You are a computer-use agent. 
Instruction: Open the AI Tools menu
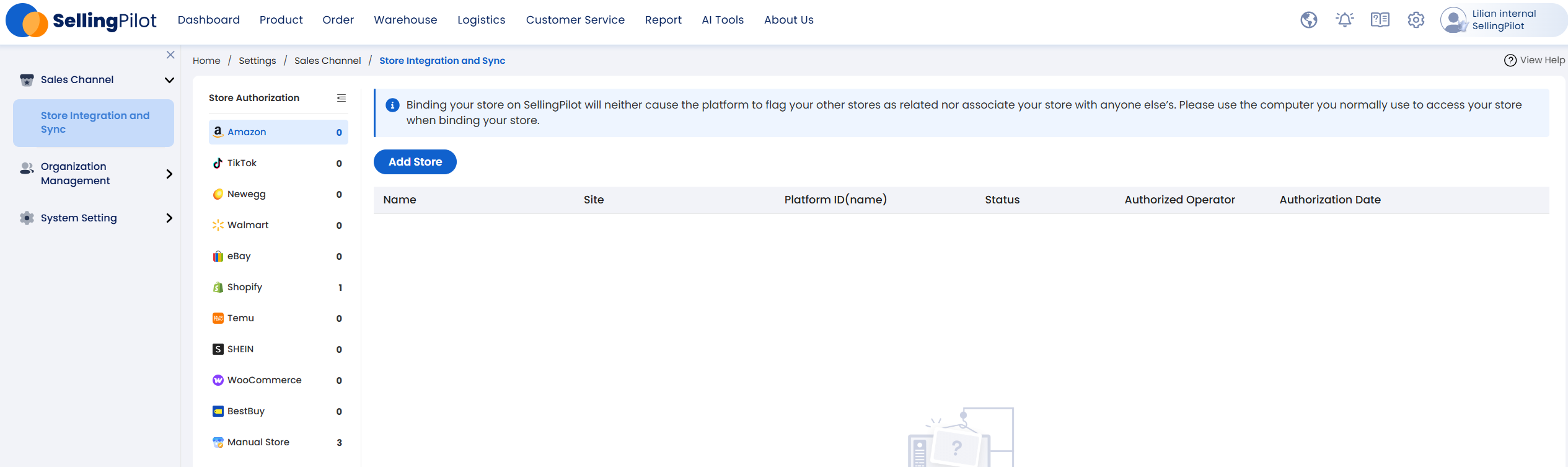(x=722, y=20)
